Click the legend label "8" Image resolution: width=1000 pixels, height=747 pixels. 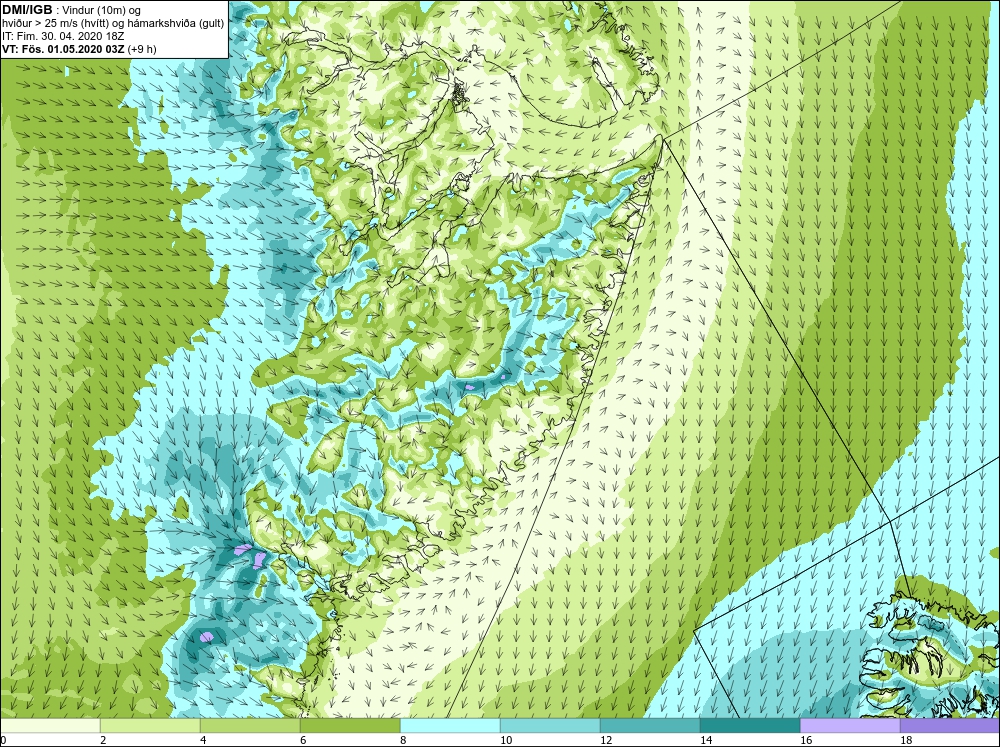click(x=403, y=740)
